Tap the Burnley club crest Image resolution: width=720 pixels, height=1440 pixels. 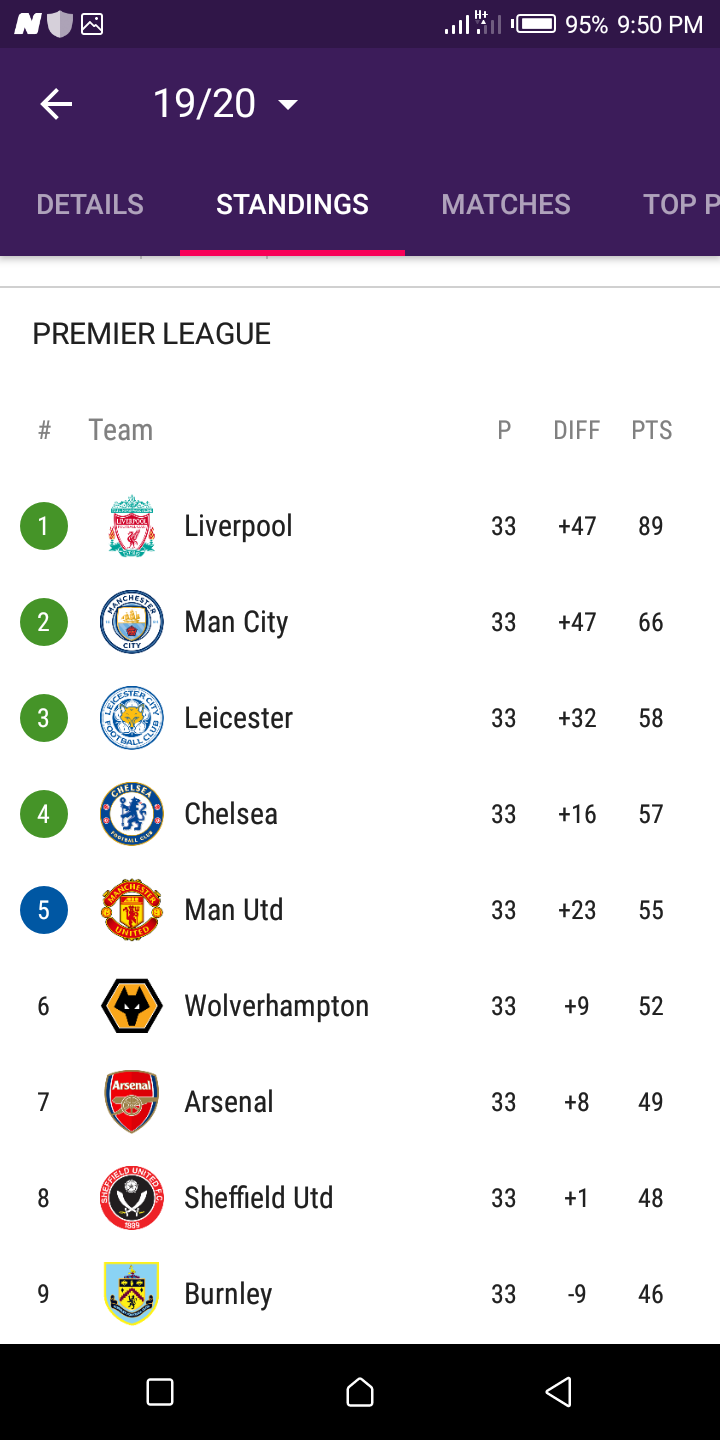coord(132,1294)
